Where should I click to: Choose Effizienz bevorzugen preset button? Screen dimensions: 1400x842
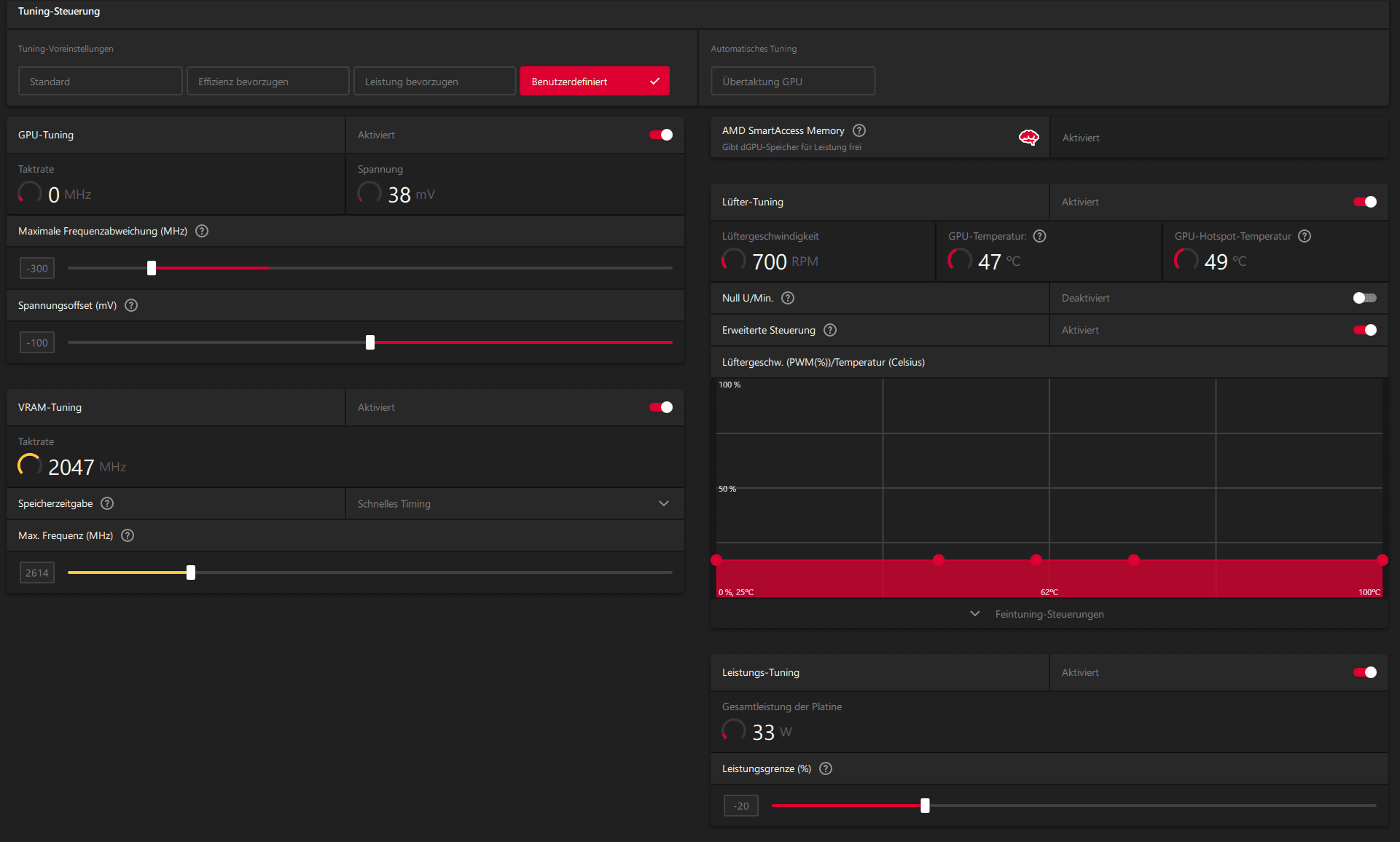coord(267,81)
